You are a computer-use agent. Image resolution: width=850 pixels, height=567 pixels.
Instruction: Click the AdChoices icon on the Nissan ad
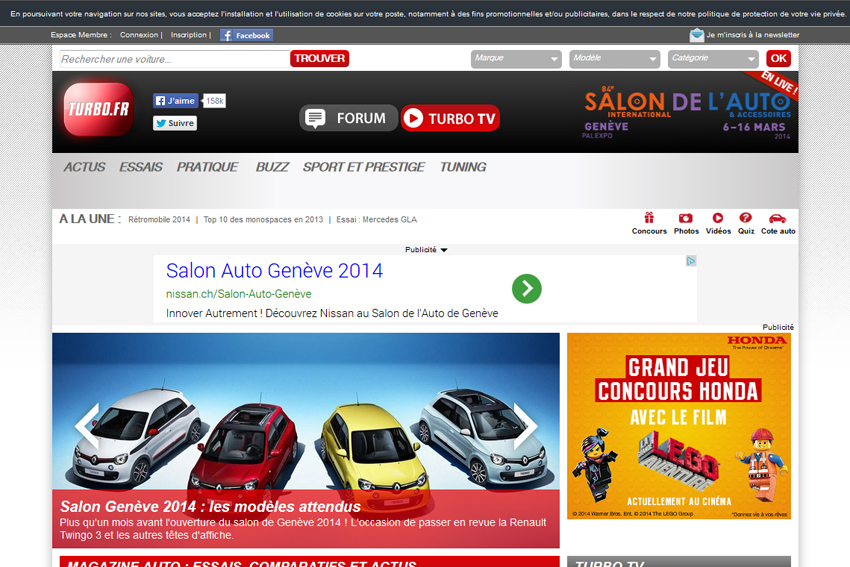click(691, 261)
